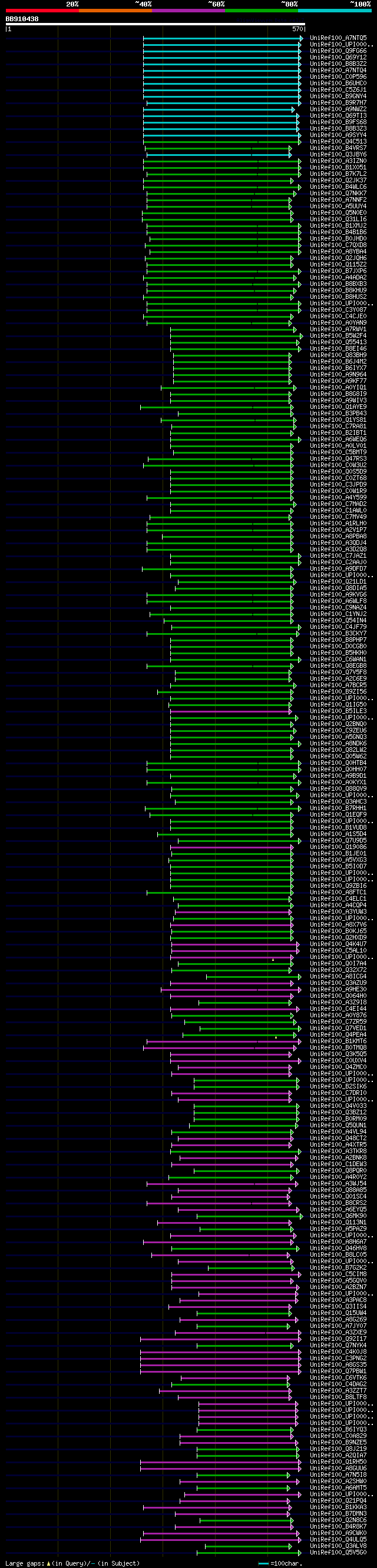Click the red 20% identity legend segment
This screenshot has width=377, height=1568.
[42, 11]
